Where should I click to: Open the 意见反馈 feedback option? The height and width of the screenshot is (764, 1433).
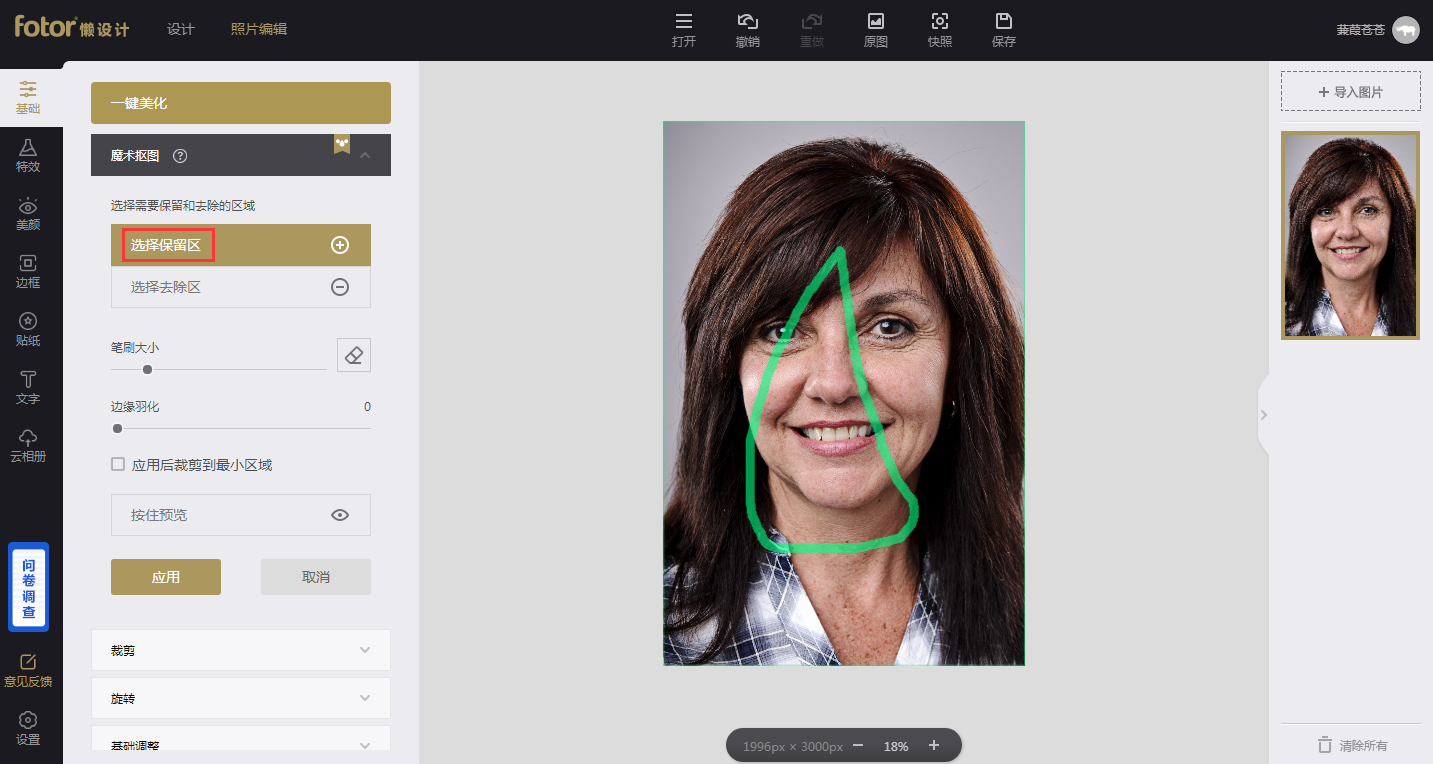[x=28, y=670]
